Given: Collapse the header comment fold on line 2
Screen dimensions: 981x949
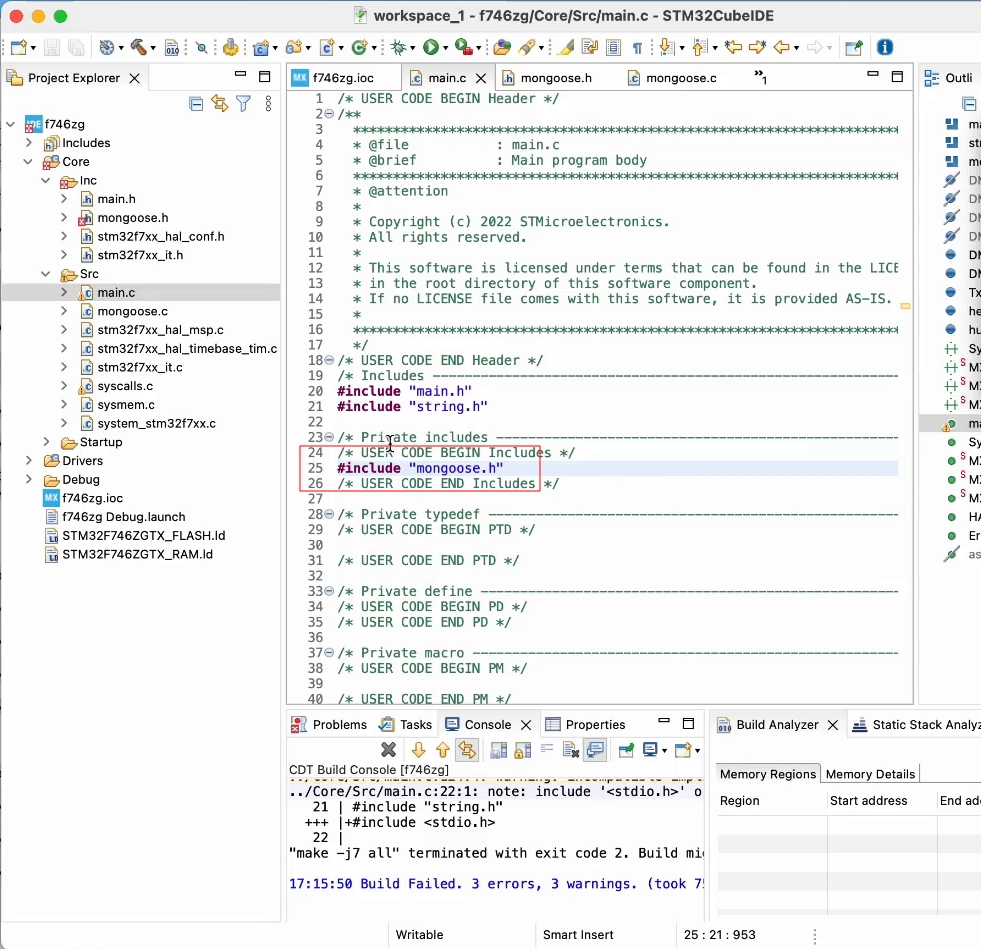Looking at the screenshot, I should [x=329, y=115].
